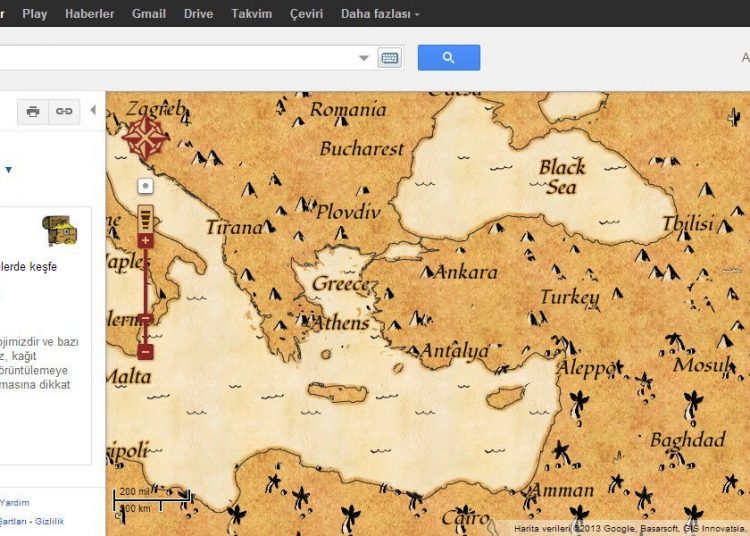This screenshot has height=536, width=750.
Task: Open the Gizlilik link
Action: coord(49,521)
